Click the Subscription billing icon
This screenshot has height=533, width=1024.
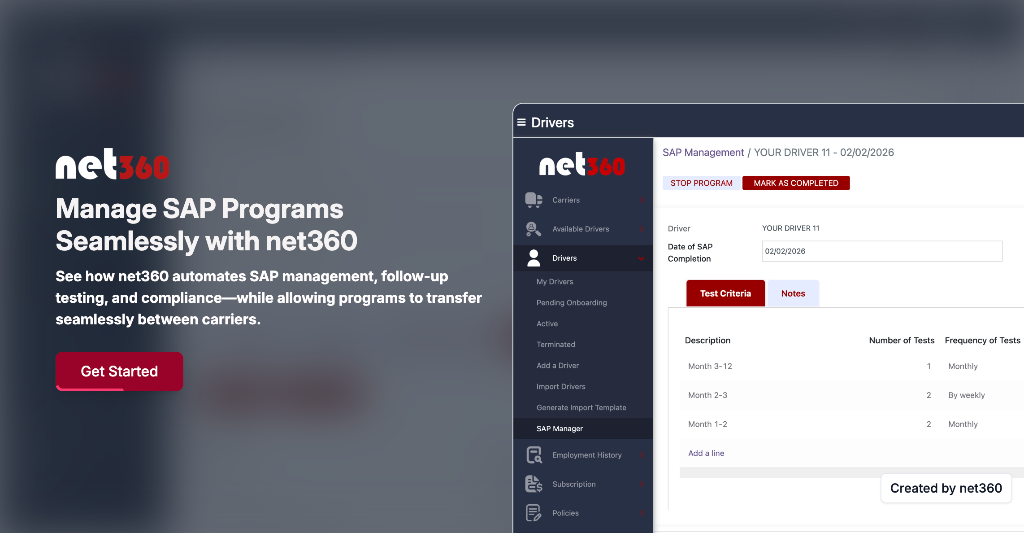[x=534, y=484]
